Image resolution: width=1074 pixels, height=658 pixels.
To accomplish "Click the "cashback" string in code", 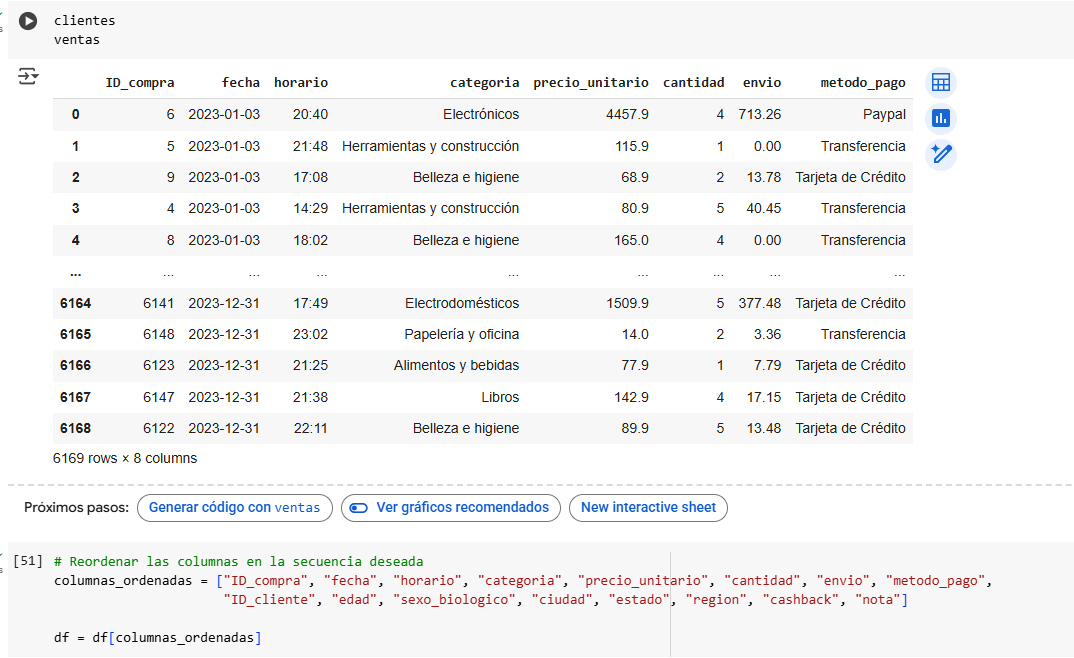I will click(x=801, y=600).
